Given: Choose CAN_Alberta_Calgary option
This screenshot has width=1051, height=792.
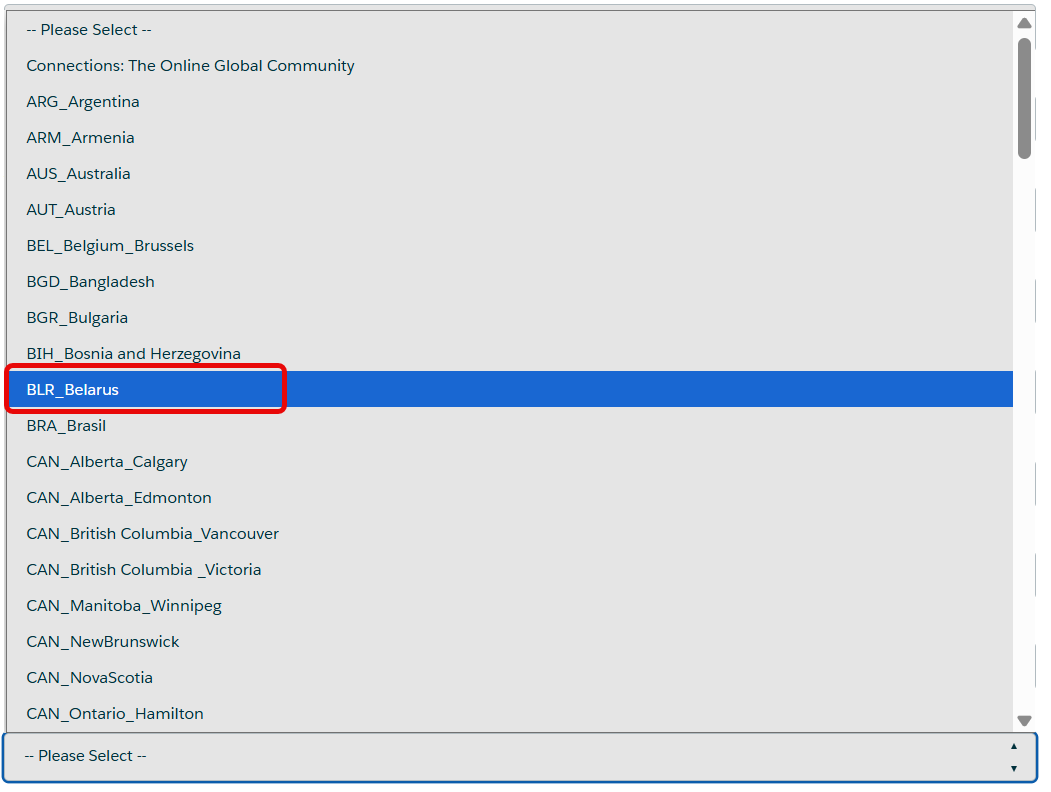Looking at the screenshot, I should coord(107,462).
